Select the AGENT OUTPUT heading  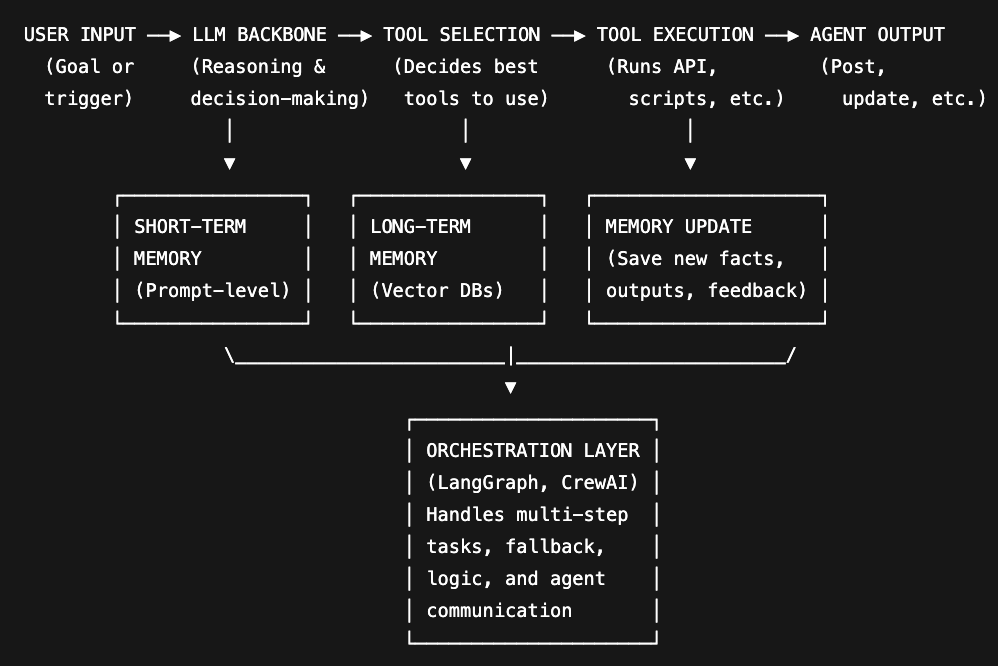tap(877, 35)
